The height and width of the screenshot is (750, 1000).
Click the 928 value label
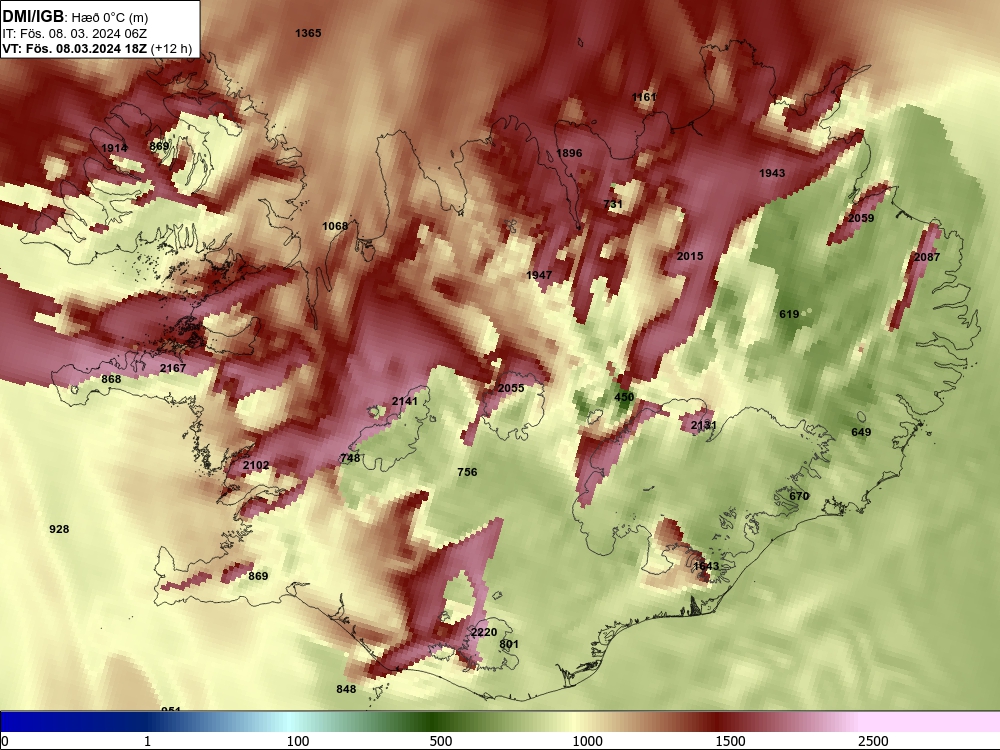pos(59,529)
